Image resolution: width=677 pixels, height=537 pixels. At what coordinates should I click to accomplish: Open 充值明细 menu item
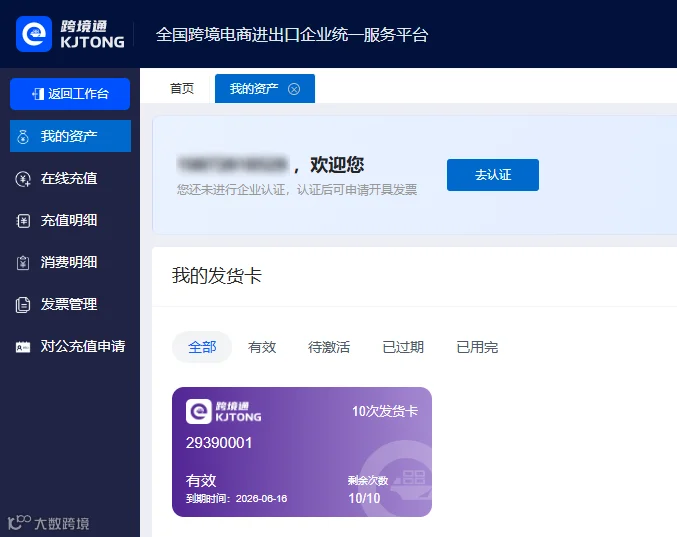pyautogui.click(x=69, y=221)
